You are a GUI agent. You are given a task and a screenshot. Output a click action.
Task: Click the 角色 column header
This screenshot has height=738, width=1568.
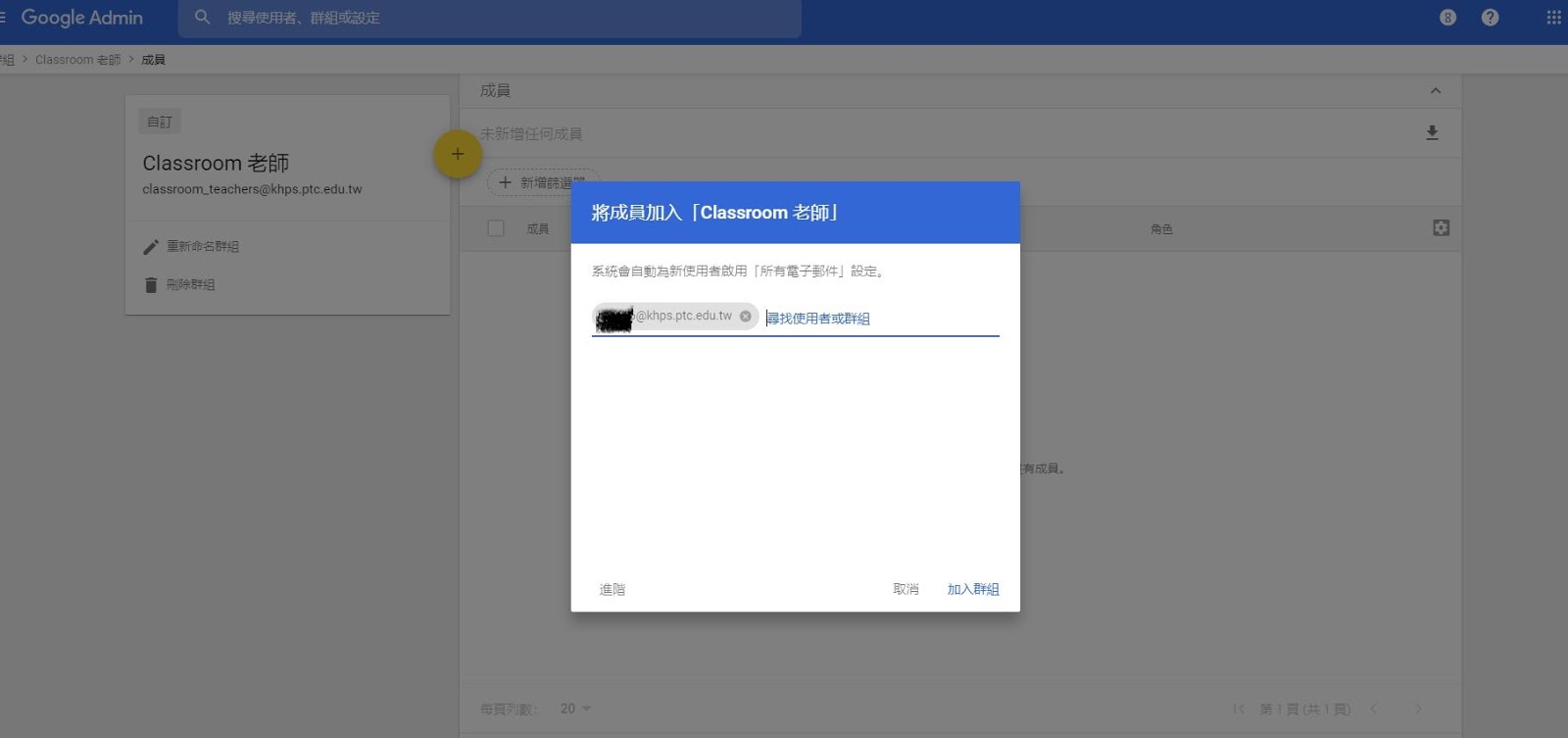[1161, 228]
